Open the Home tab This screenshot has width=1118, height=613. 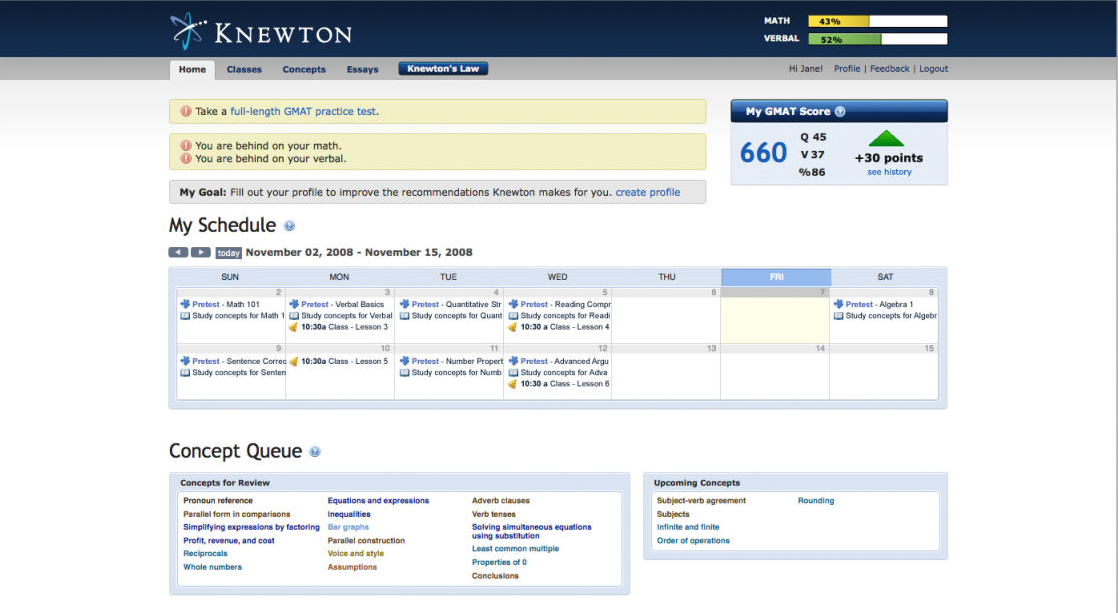point(192,70)
